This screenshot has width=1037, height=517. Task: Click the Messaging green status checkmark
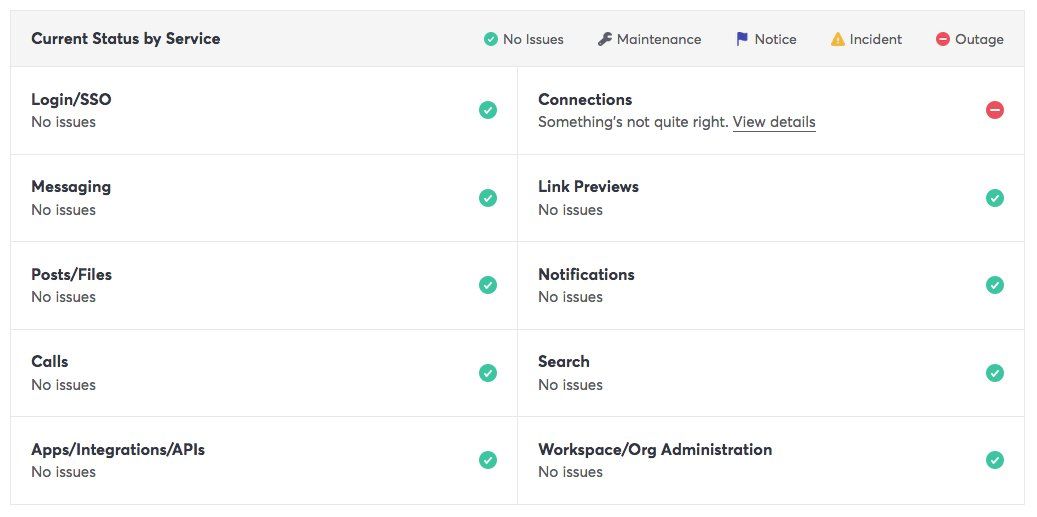tap(488, 198)
